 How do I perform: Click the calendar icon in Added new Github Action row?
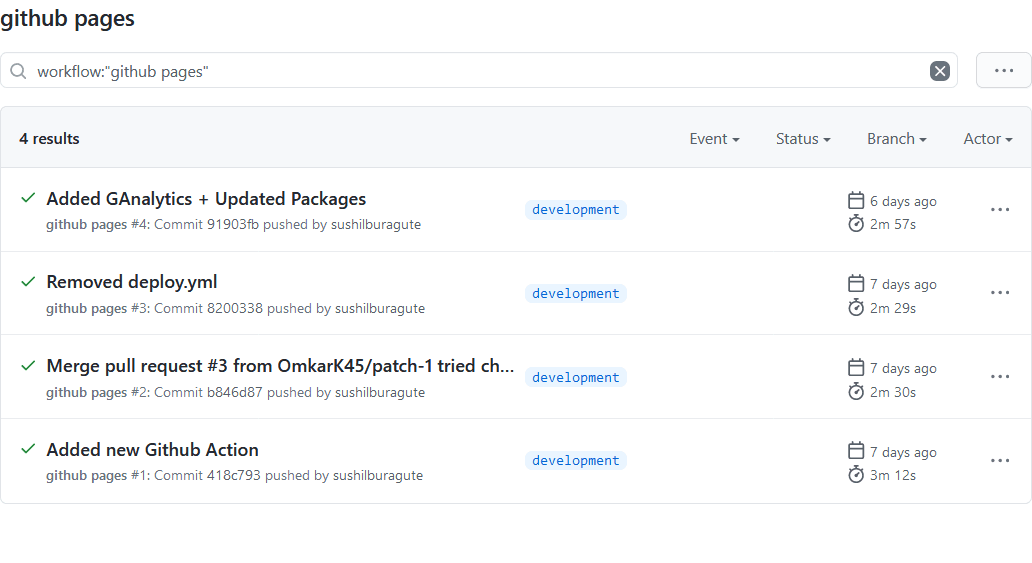coord(856,451)
